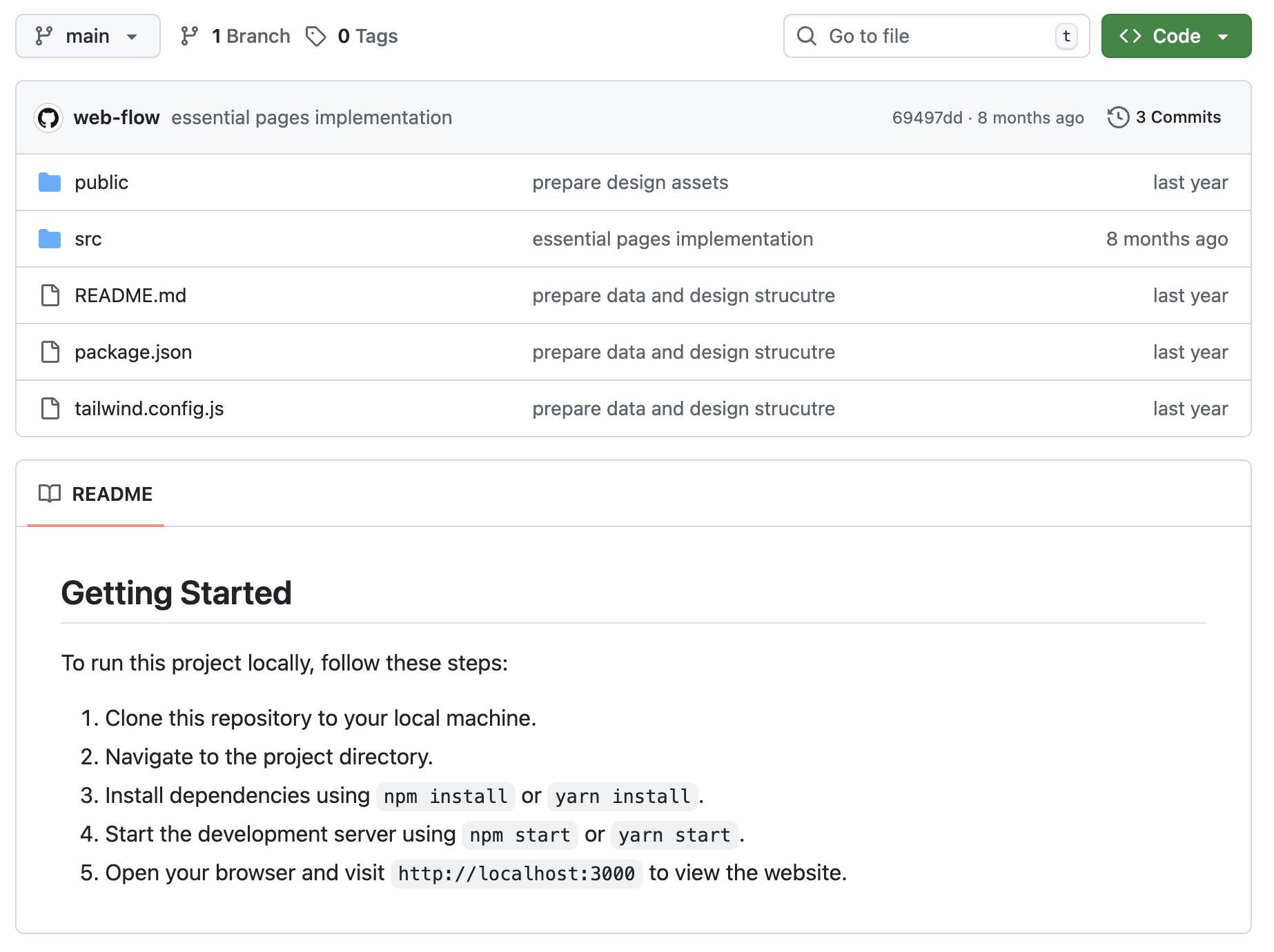Click the tailwind.config.js file icon
This screenshot has width=1274, height=952.
[x=50, y=409]
